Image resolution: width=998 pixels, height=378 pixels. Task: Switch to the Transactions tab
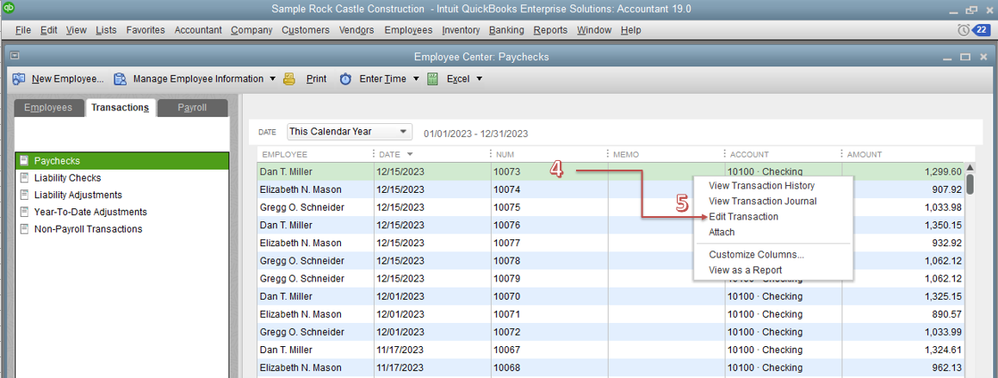click(120, 108)
